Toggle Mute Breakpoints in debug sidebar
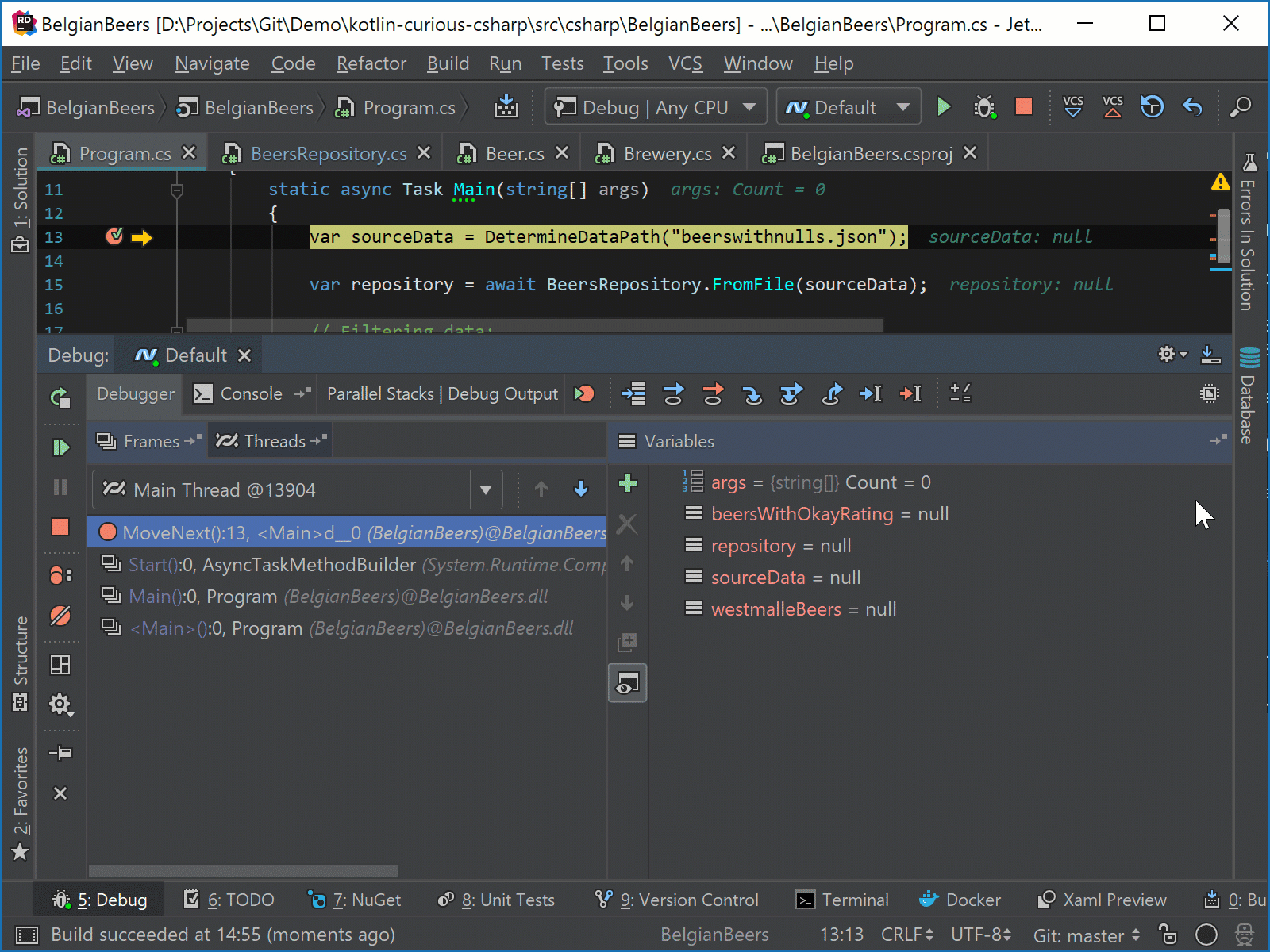 click(x=60, y=616)
